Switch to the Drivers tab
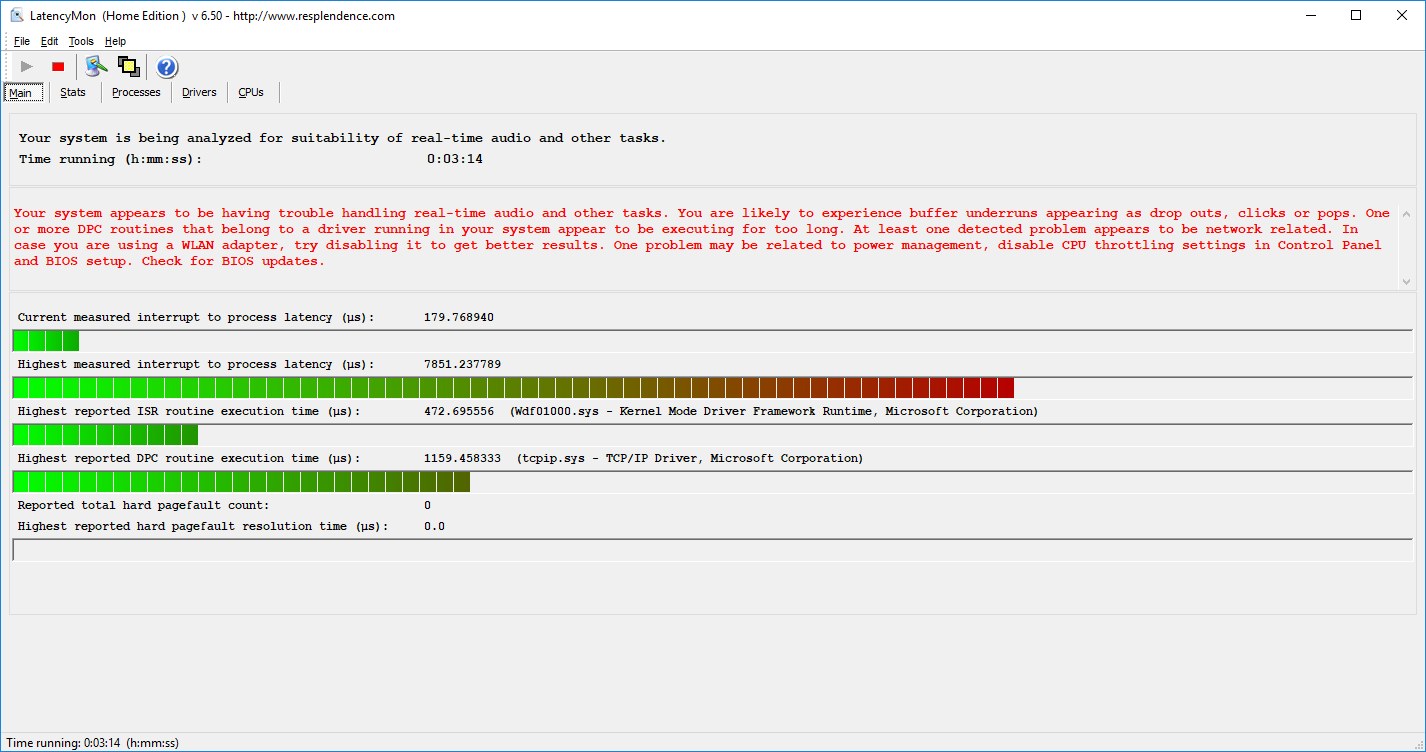 [199, 92]
